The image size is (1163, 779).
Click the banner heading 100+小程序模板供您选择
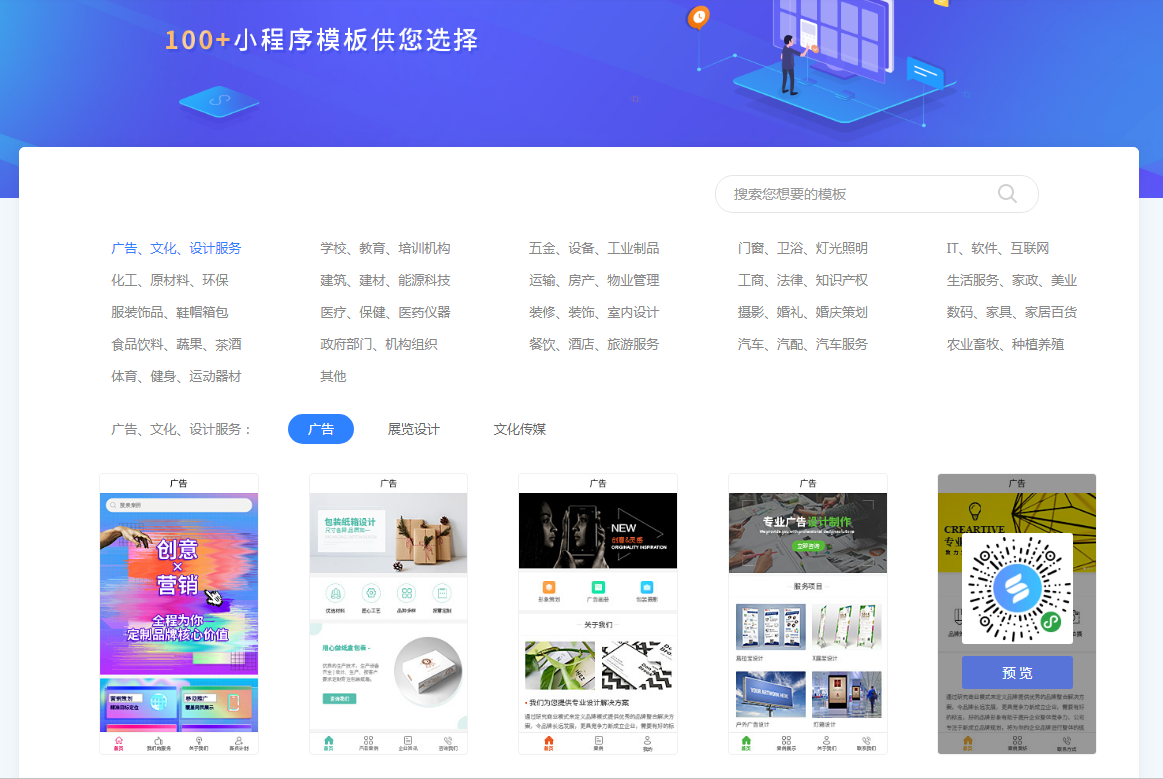click(321, 39)
